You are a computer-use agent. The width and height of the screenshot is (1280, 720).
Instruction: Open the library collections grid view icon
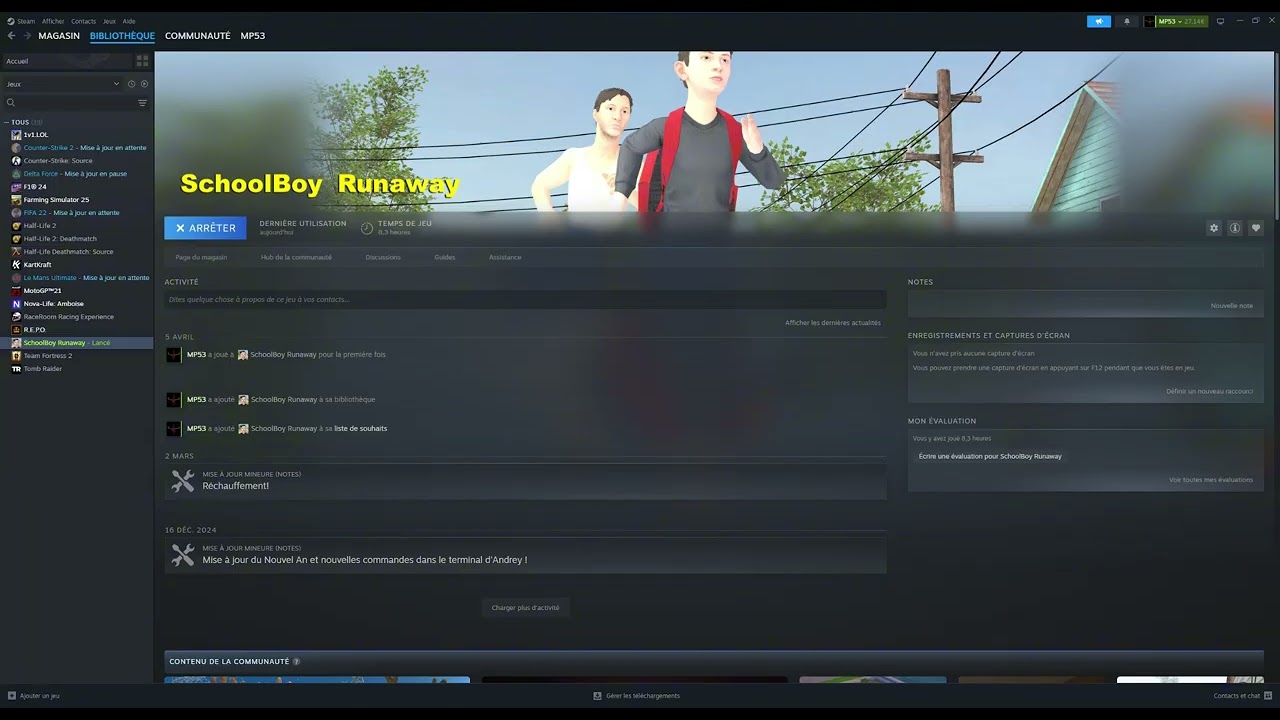click(142, 61)
